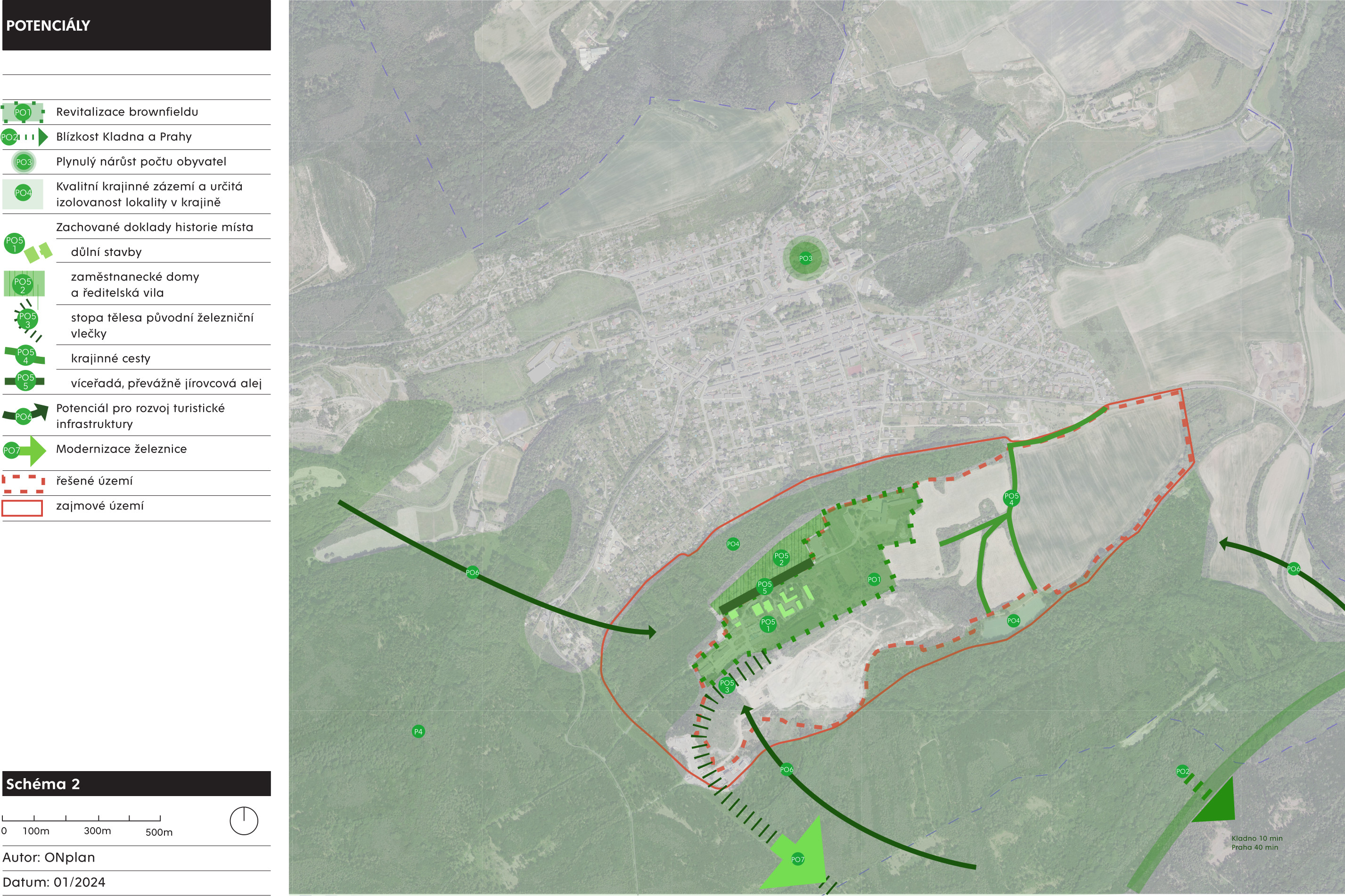Click the PO5-3 marker on the map
The image size is (1345, 896).
coord(727,685)
